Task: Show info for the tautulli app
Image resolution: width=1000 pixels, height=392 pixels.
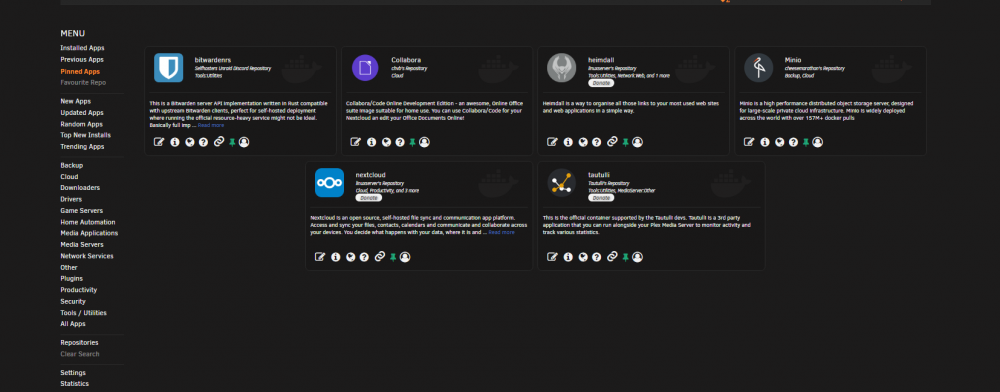Action: coord(568,257)
